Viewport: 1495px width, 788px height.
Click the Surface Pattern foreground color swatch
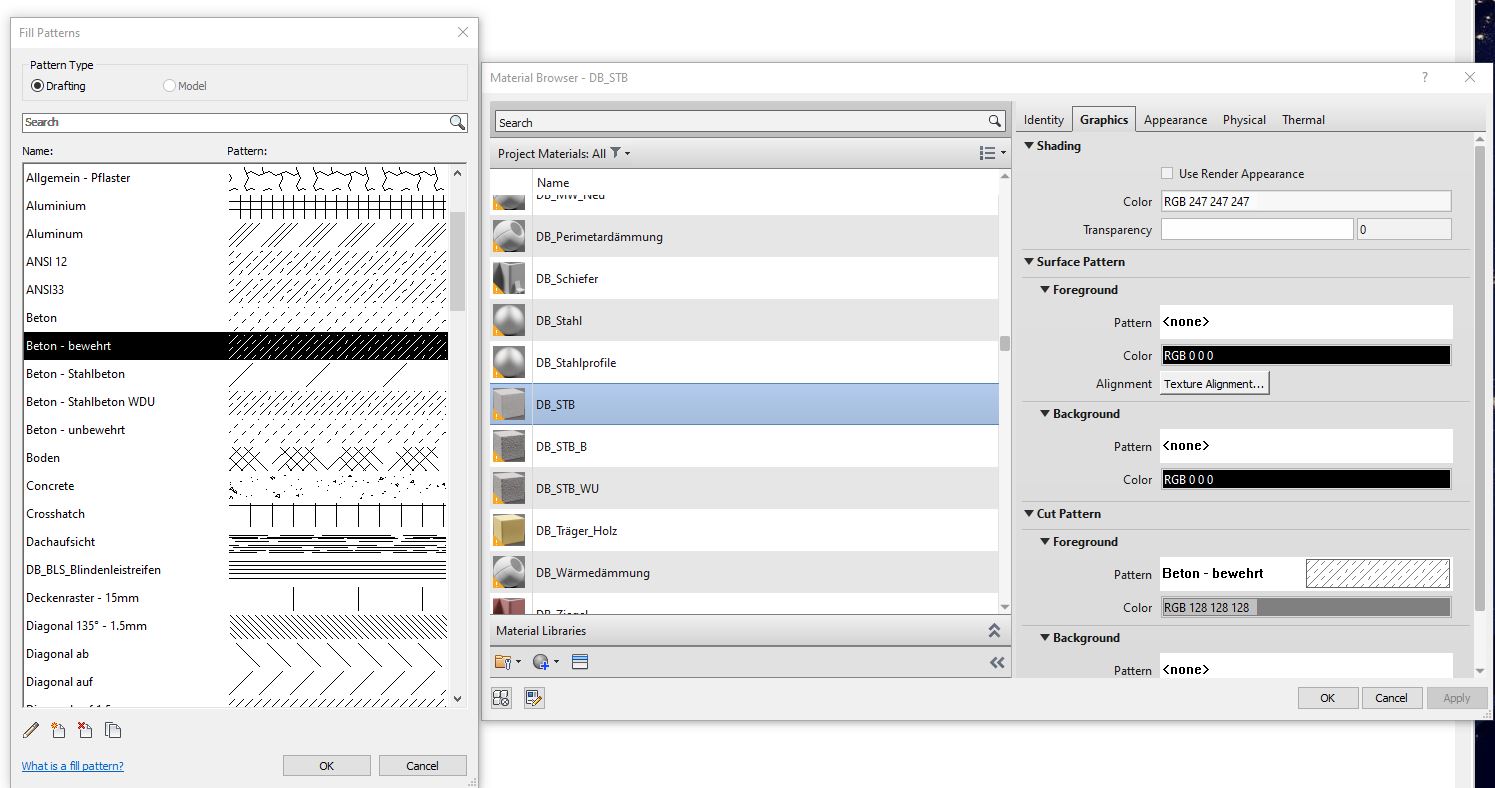click(1305, 354)
